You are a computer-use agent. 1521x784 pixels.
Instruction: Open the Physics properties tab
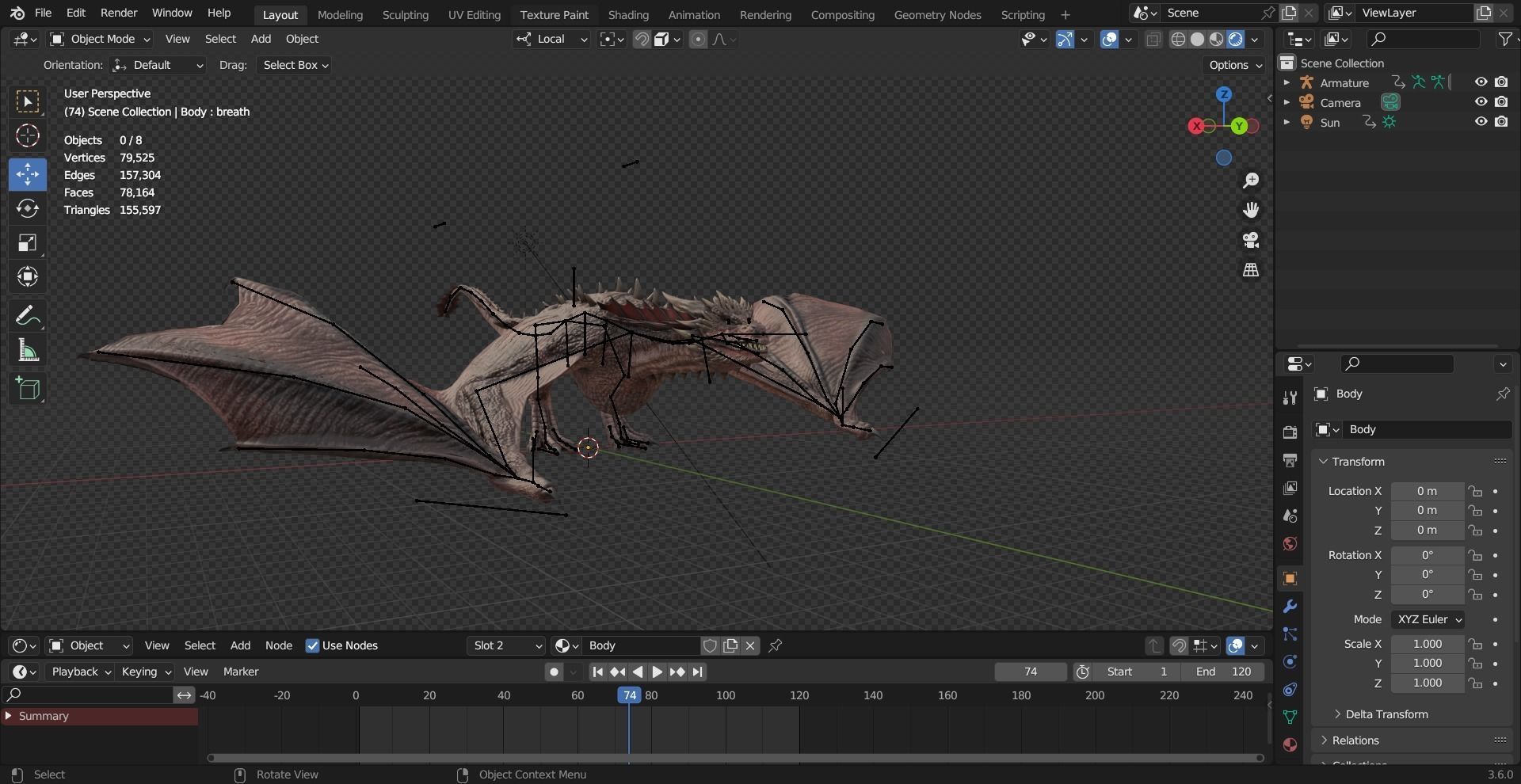tap(1290, 662)
